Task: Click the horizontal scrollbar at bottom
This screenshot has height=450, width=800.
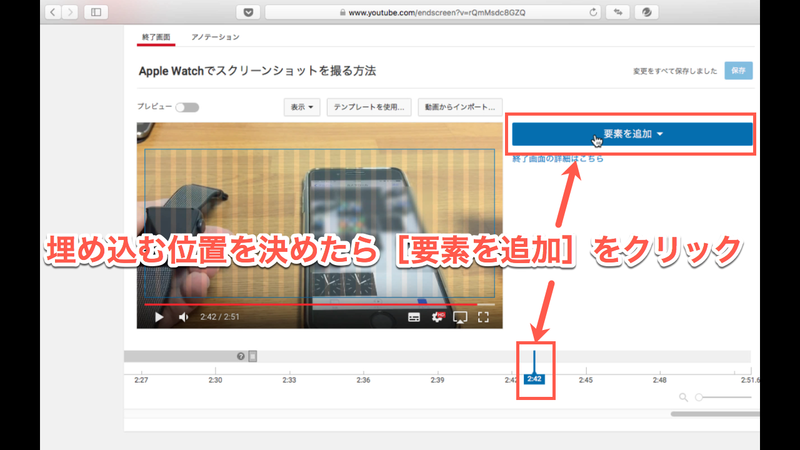Action: tap(715, 414)
